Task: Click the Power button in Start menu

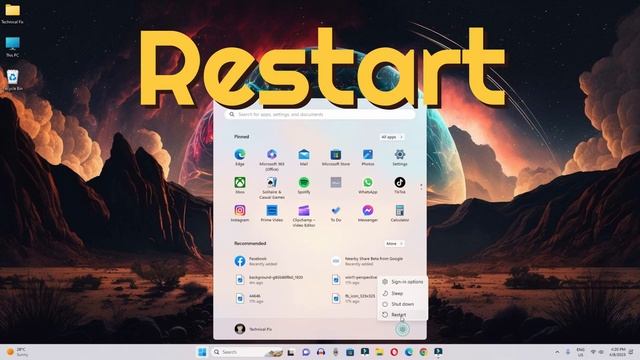Action: [x=402, y=329]
